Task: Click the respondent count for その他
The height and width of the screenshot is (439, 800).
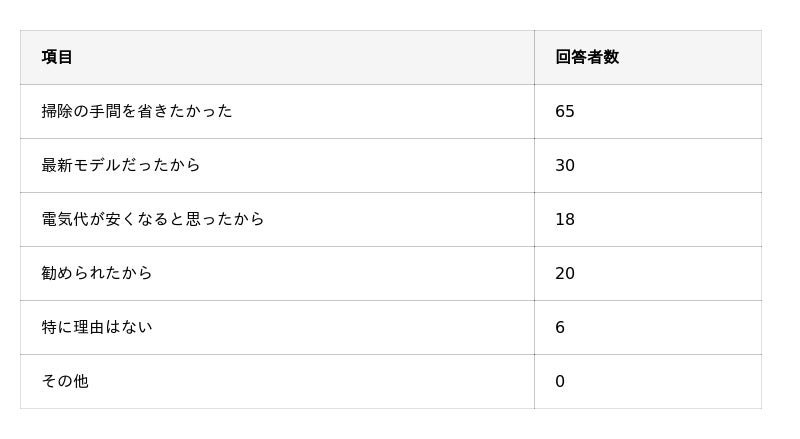Action: click(x=560, y=381)
